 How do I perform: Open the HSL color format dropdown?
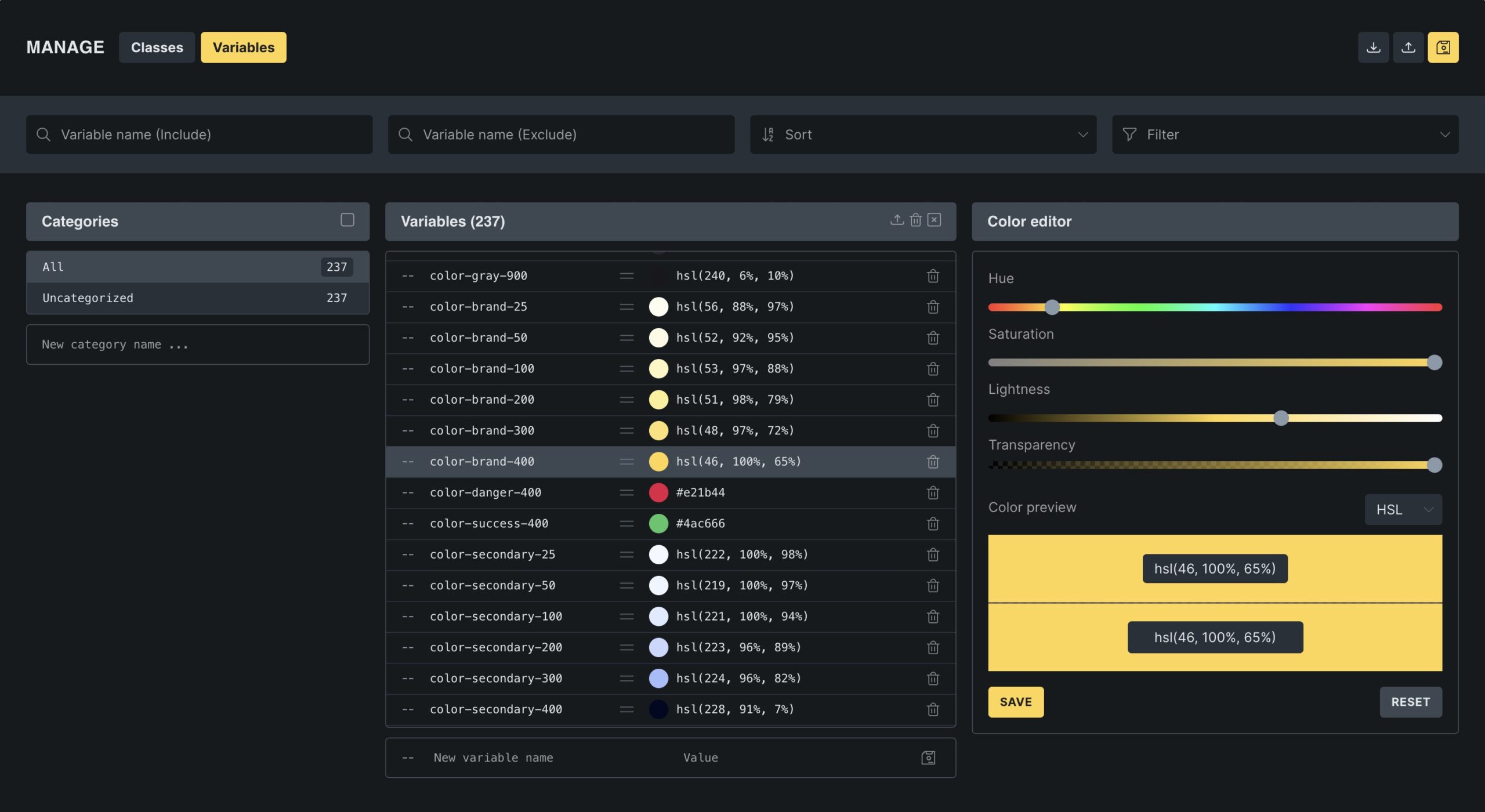tap(1403, 510)
